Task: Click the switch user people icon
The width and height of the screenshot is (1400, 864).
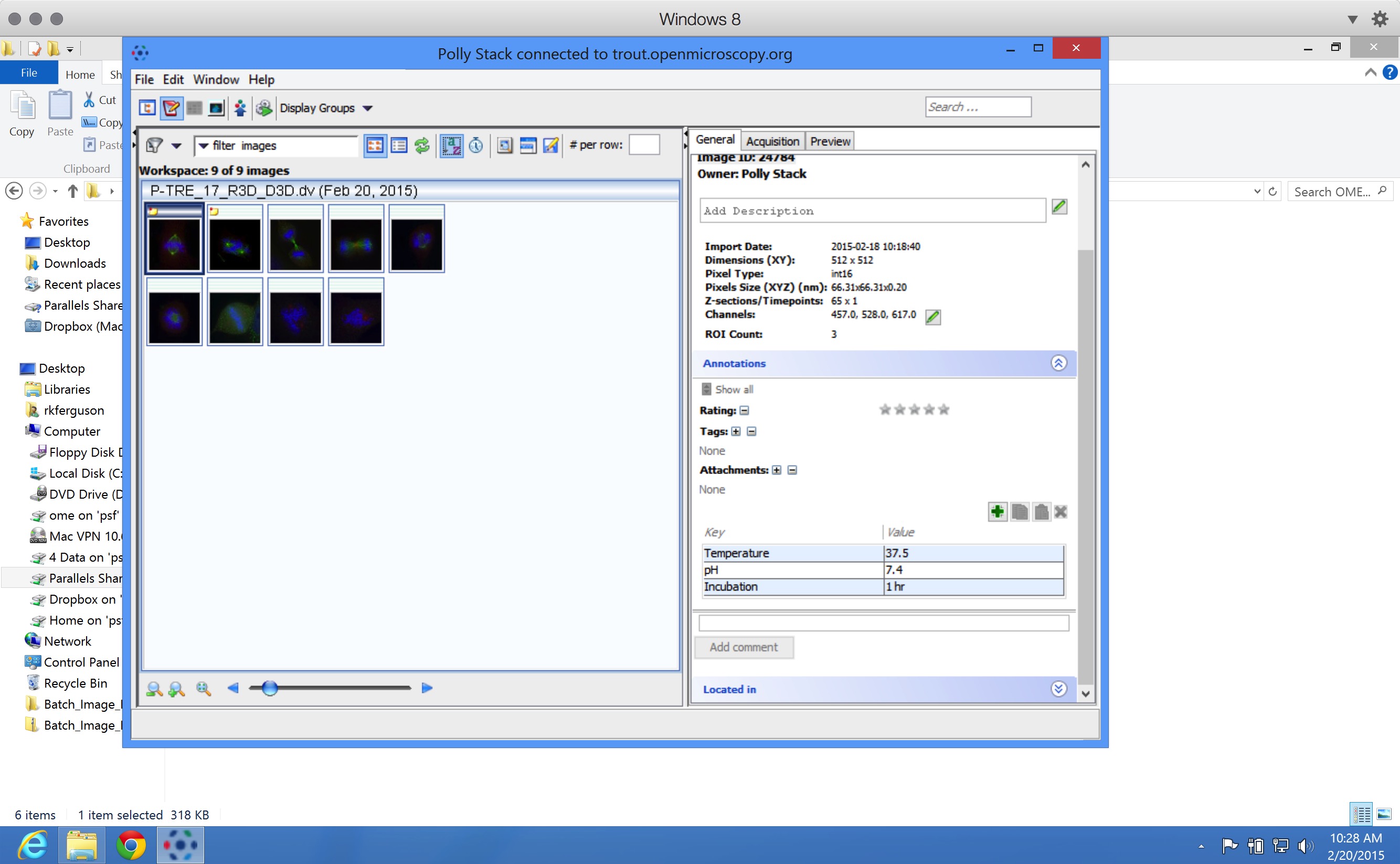Action: coord(240,108)
